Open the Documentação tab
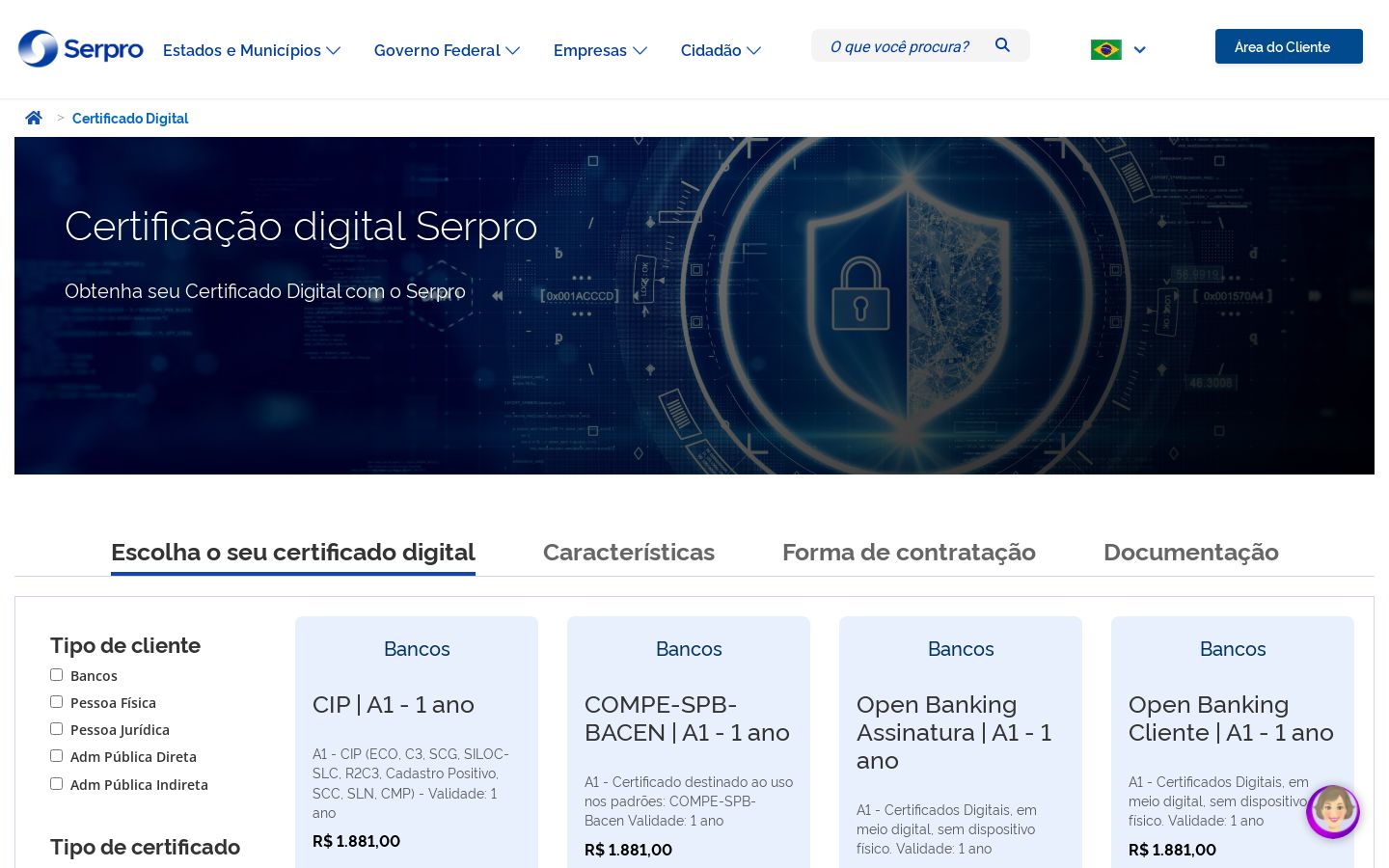Screen dimensions: 1389x868 click(x=1191, y=553)
